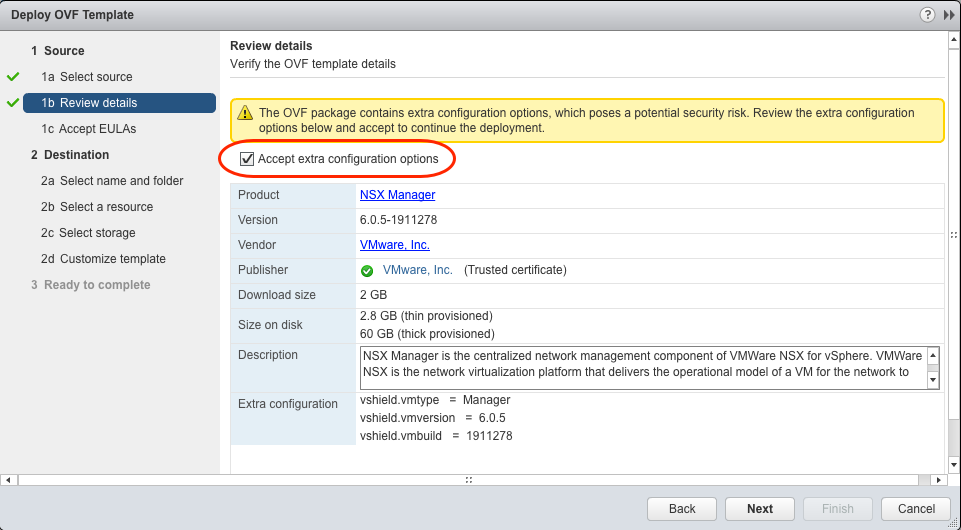Screen dimensions: 961x530
Task: Click the horizontal scrollbar left arrow
Action: point(9,480)
